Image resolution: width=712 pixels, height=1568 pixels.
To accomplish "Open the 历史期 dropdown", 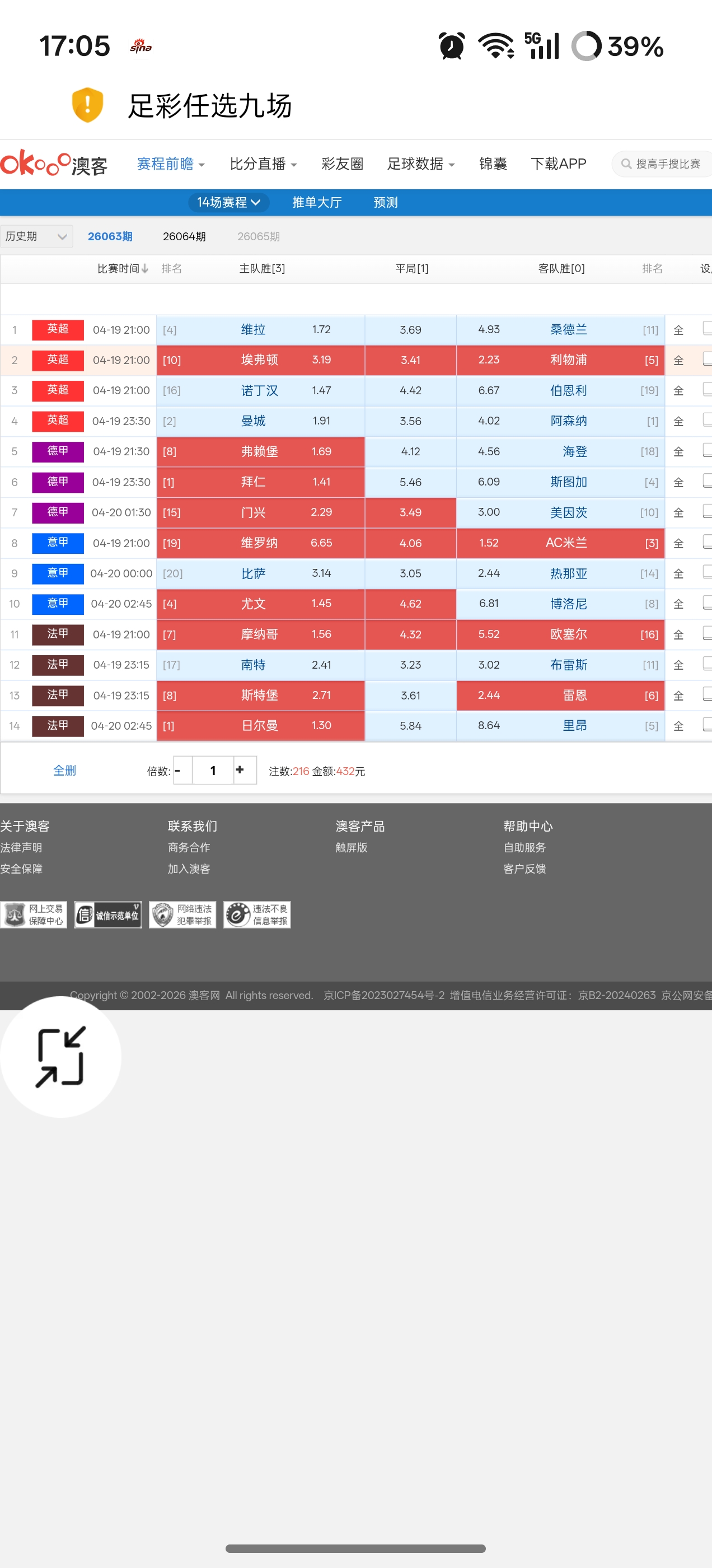I will (36, 236).
